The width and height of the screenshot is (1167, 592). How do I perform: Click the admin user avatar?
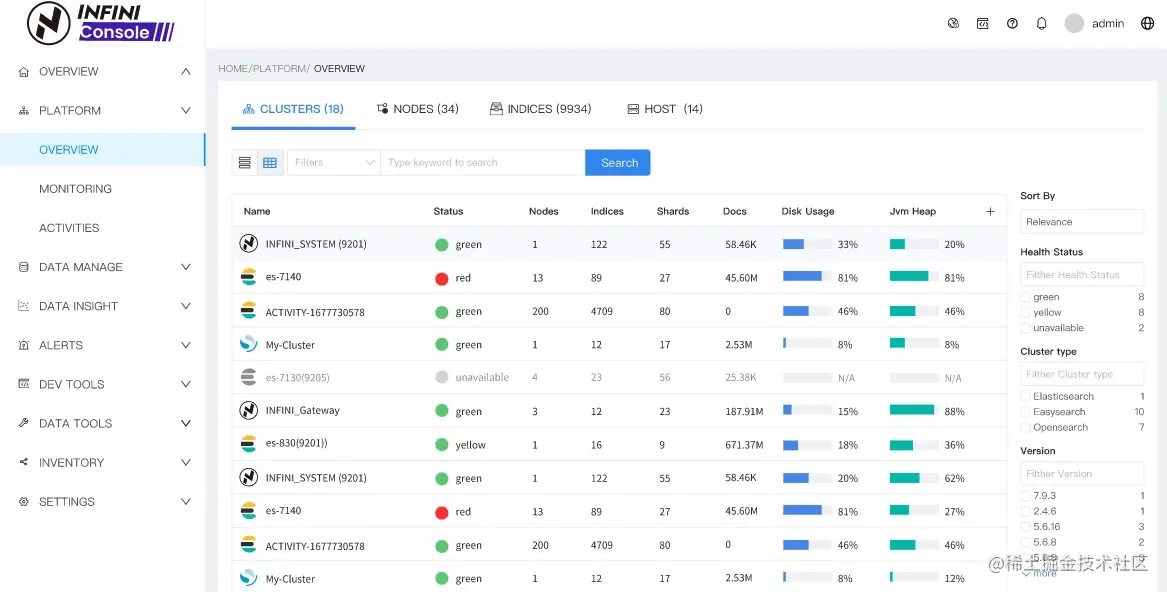pyautogui.click(x=1074, y=23)
